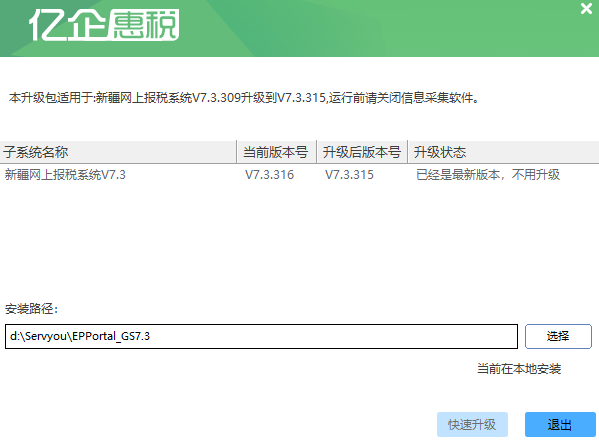This screenshot has width=599, height=446.
Task: Click the 安装路径 label
Action: (31, 308)
